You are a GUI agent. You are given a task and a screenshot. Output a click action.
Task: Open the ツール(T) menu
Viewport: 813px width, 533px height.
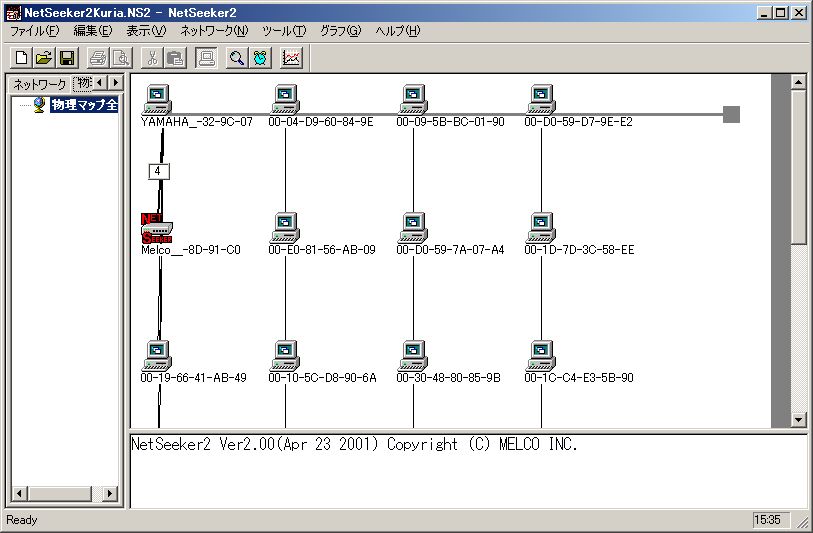point(284,31)
